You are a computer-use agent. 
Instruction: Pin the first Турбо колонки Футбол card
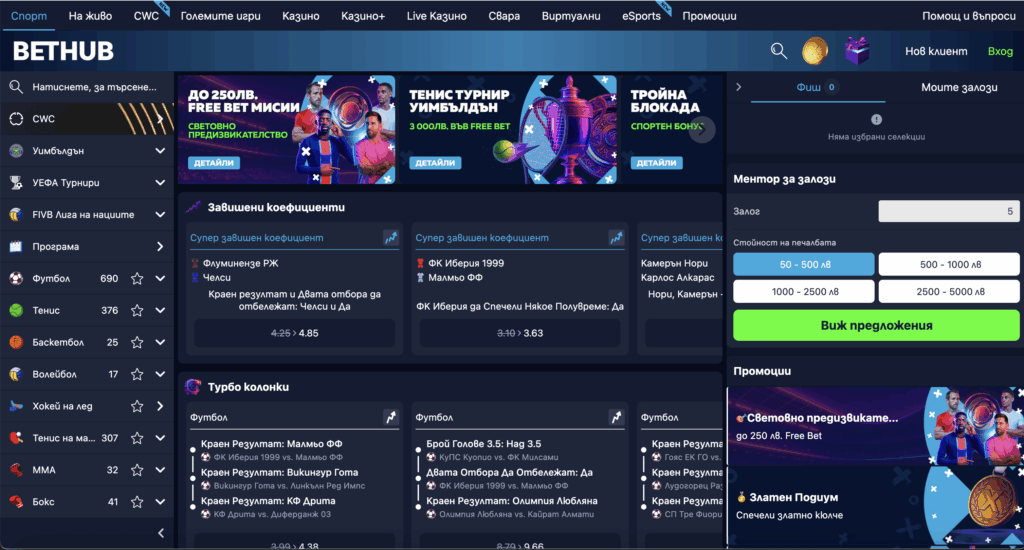click(391, 417)
